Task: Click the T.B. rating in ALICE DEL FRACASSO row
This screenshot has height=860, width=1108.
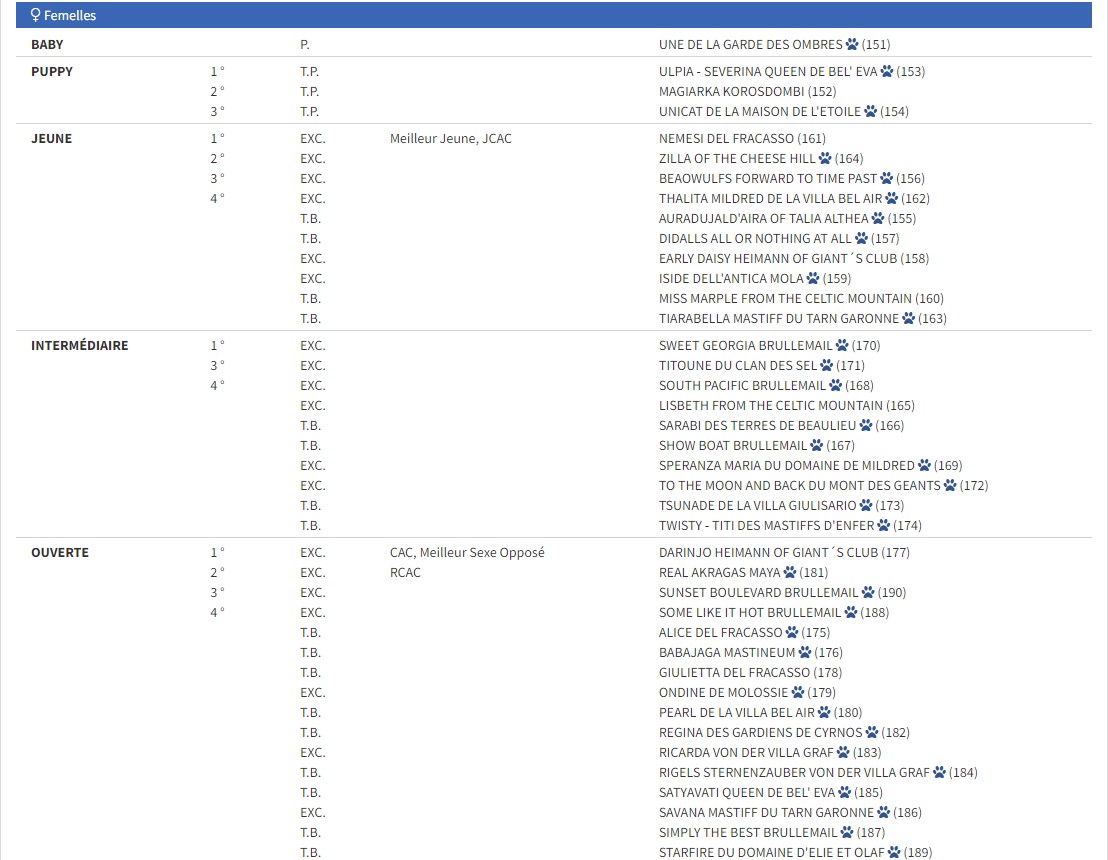Action: [310, 632]
